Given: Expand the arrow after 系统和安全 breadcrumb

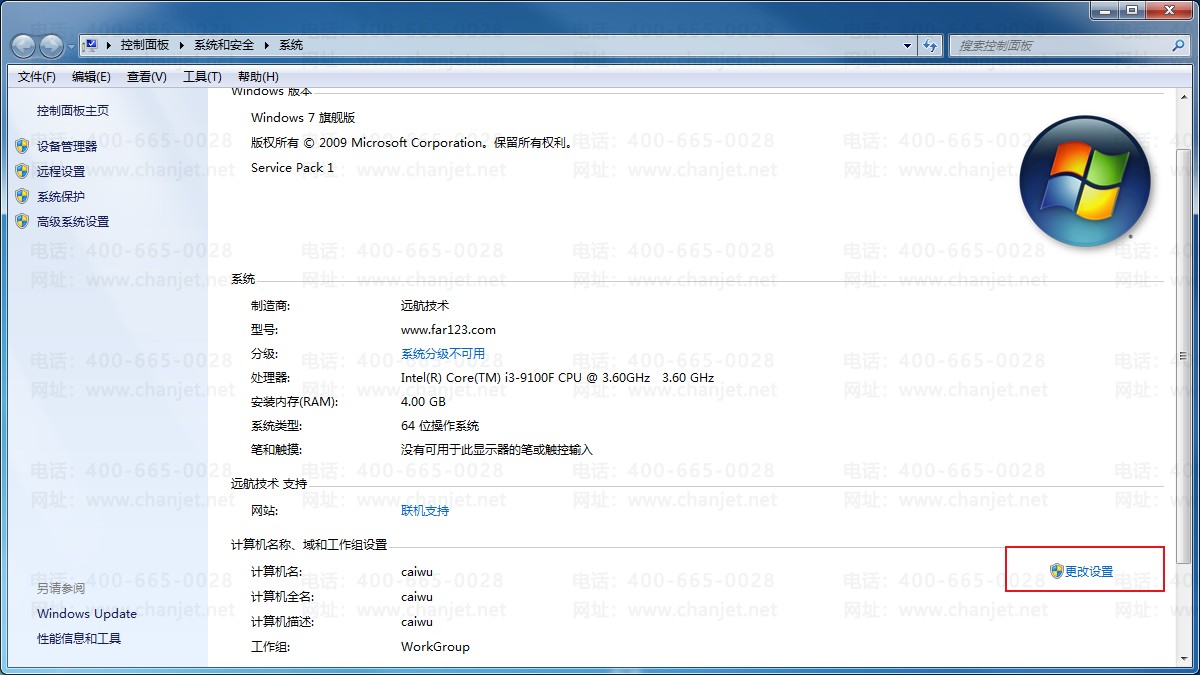Looking at the screenshot, I should 267,45.
